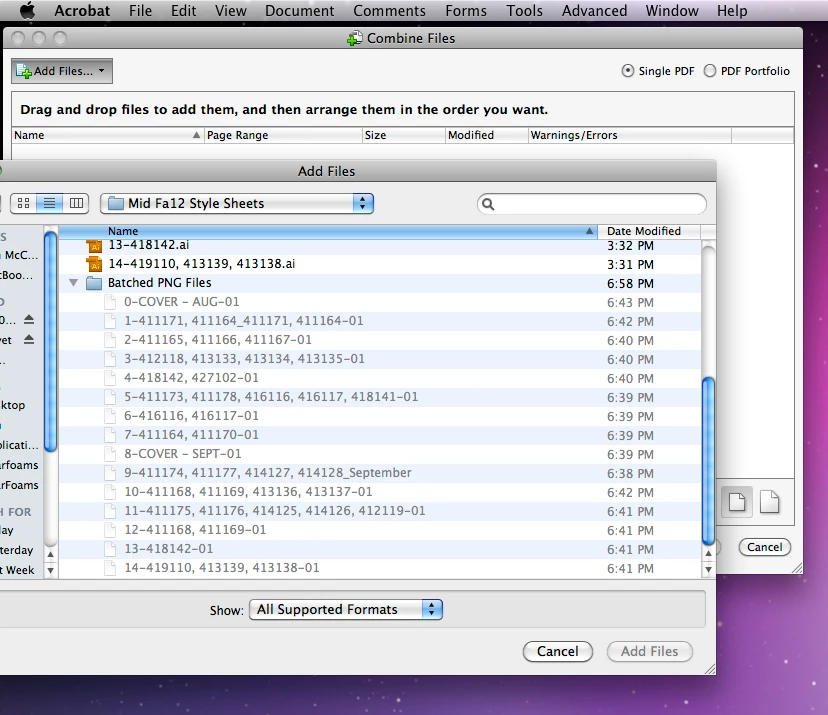Switch to column view in Add Files dialog
Viewport: 828px width, 715px height.
click(x=76, y=203)
